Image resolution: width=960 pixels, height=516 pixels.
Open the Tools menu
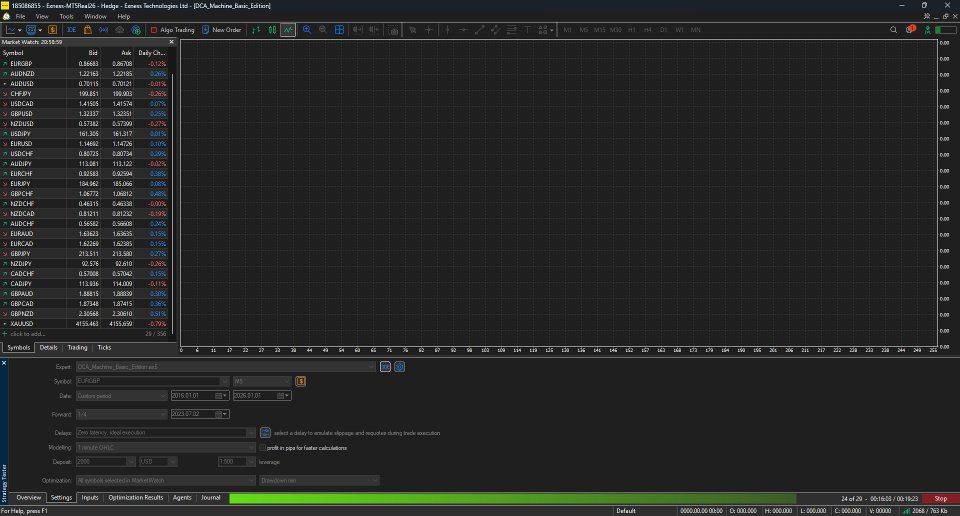tap(66, 17)
